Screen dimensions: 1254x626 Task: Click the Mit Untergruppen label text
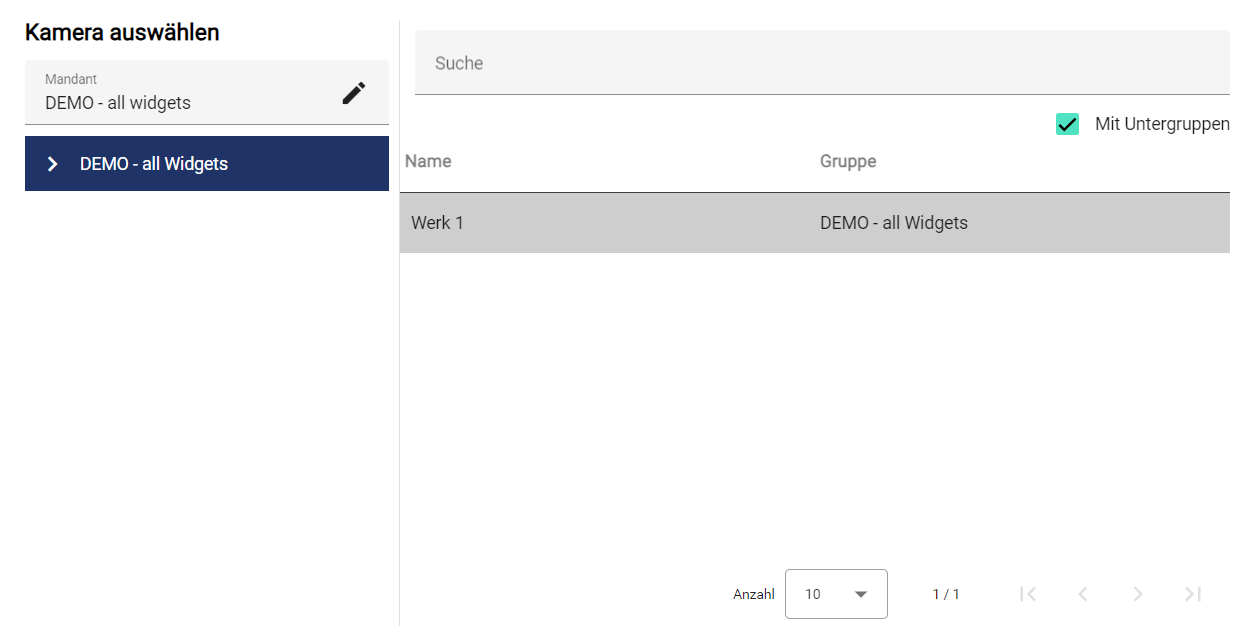[1162, 124]
